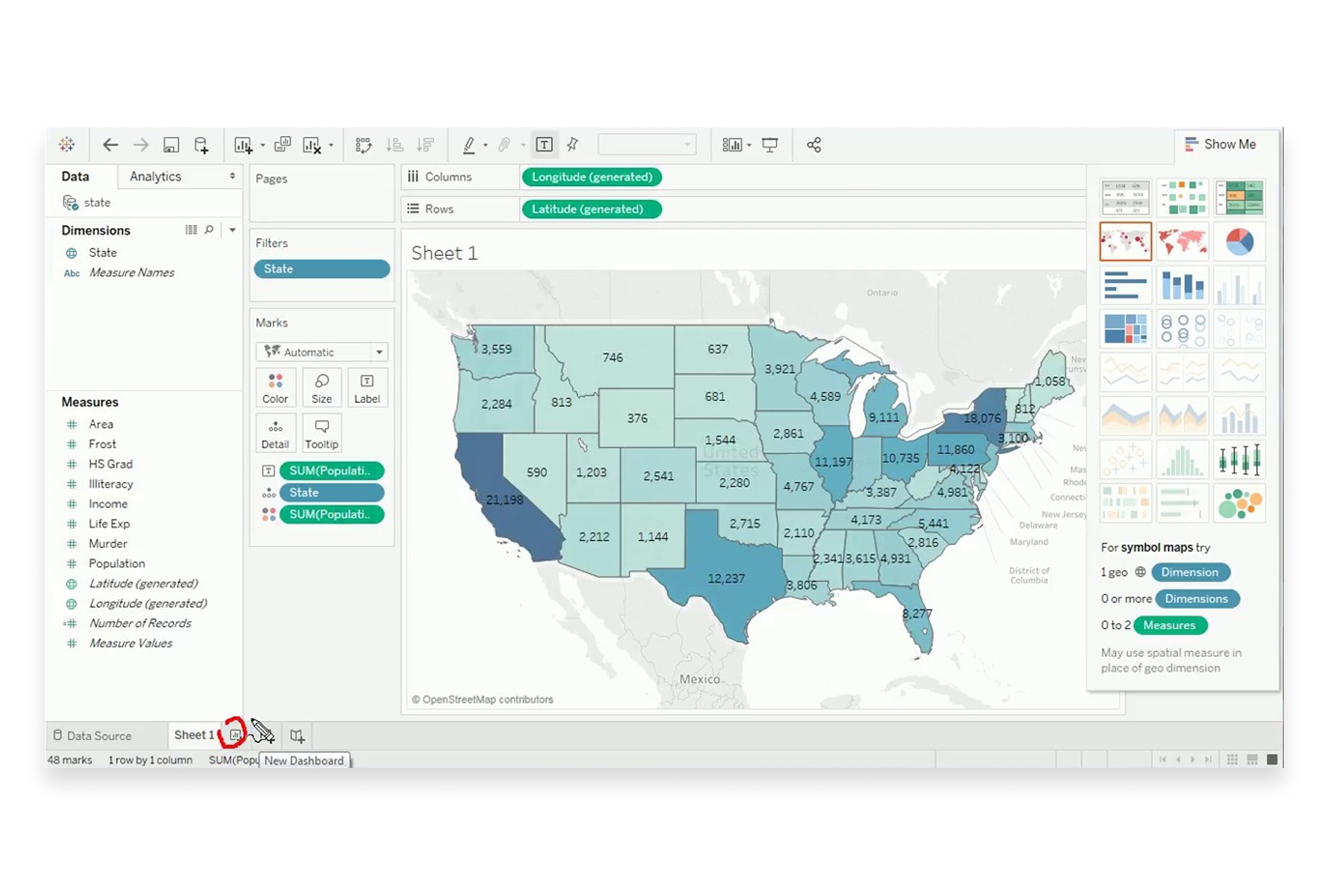Open the Tooltip editor in the Marks card
The width and height of the screenshot is (1330, 896).
tap(322, 433)
